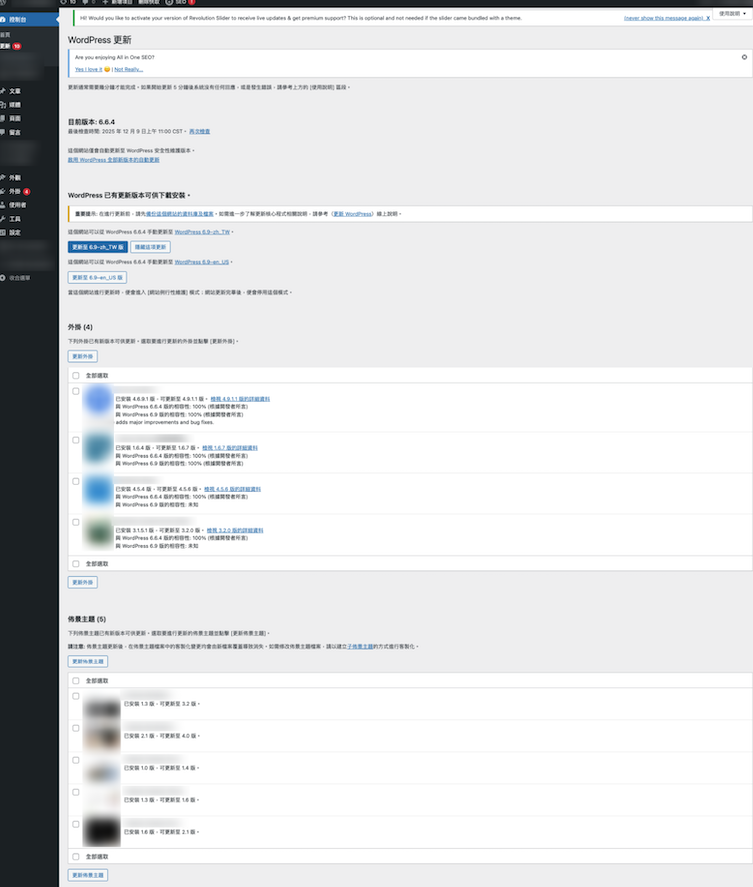This screenshot has width=753, height=887.
Task: Expand the 使用說明 help dropdown
Action: coord(733,14)
